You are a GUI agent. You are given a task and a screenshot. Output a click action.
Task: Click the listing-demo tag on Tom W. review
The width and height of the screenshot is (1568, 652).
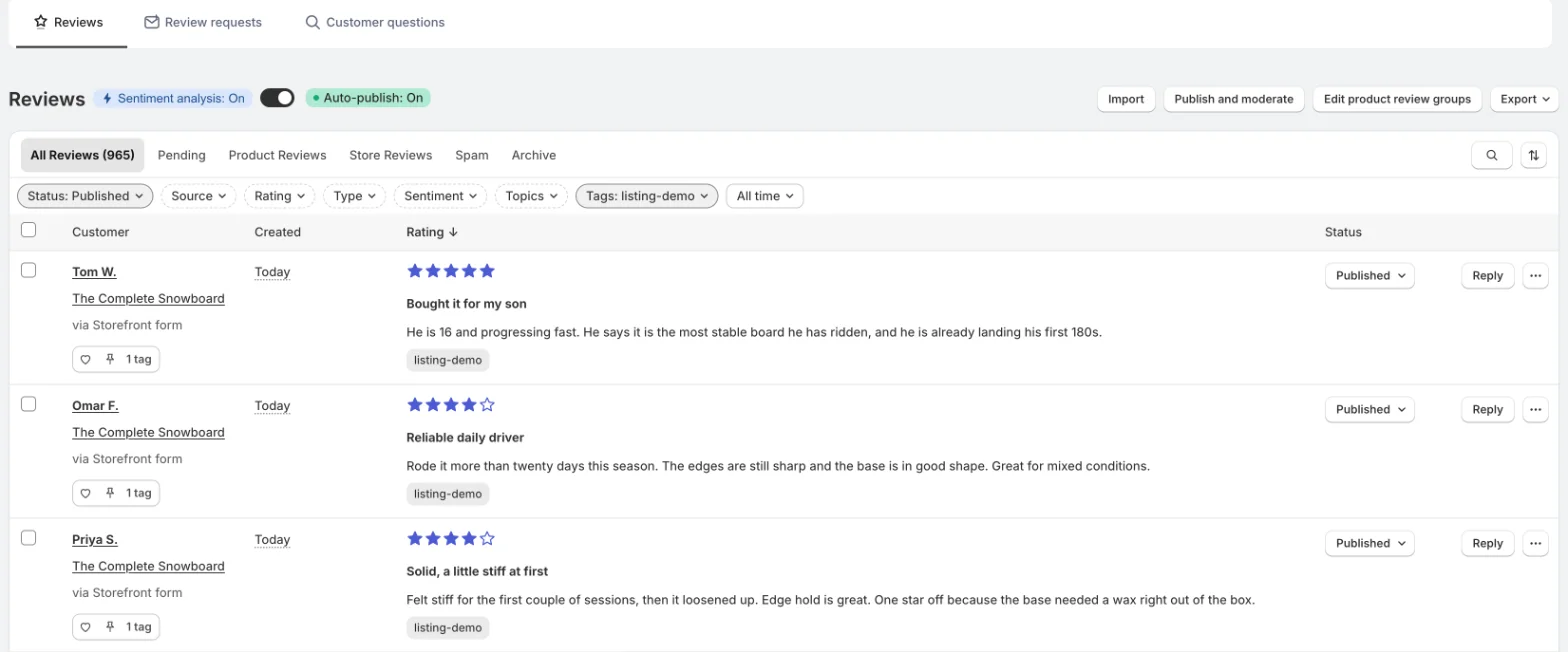pos(448,360)
